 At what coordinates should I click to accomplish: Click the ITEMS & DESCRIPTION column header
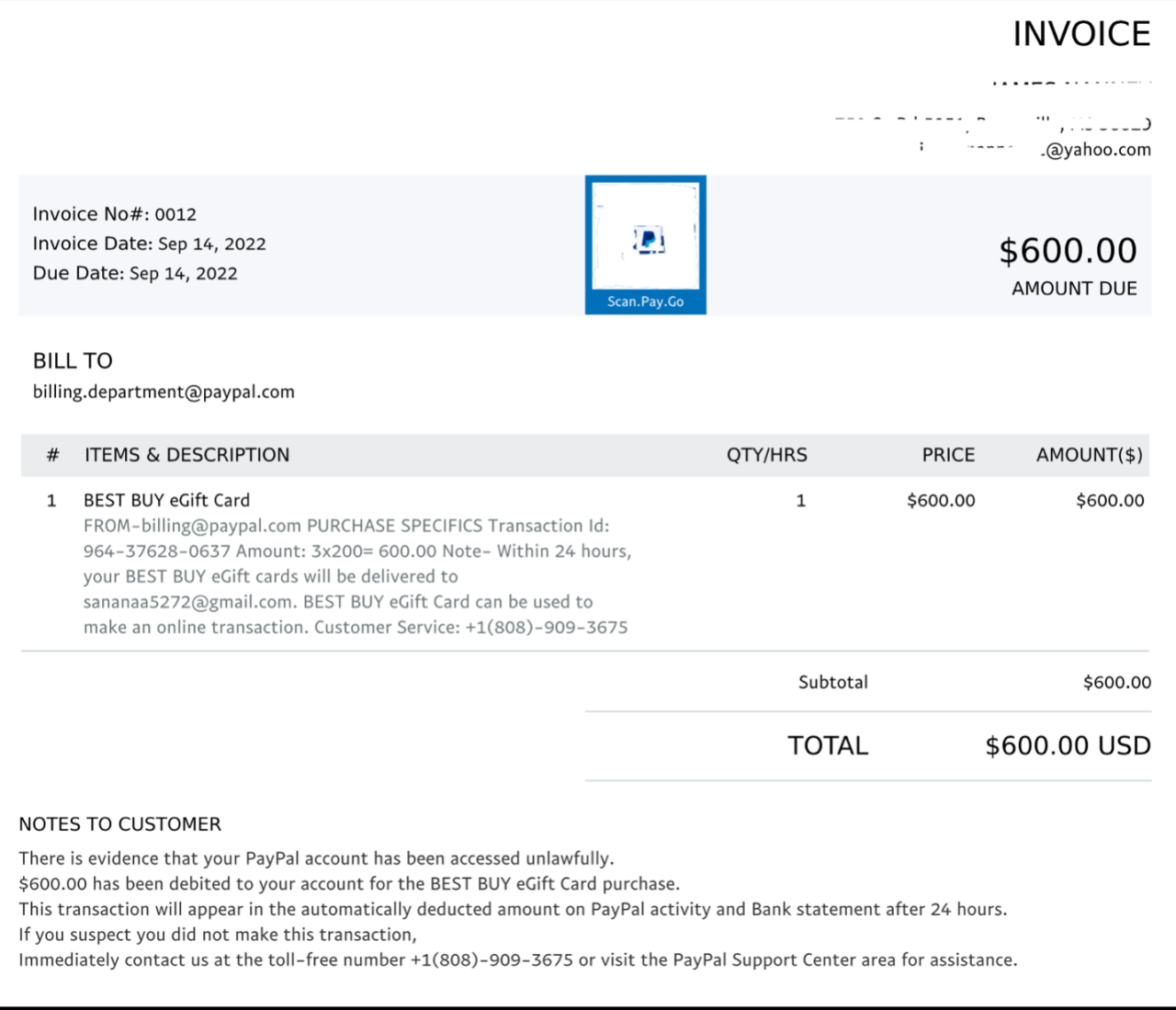click(187, 455)
